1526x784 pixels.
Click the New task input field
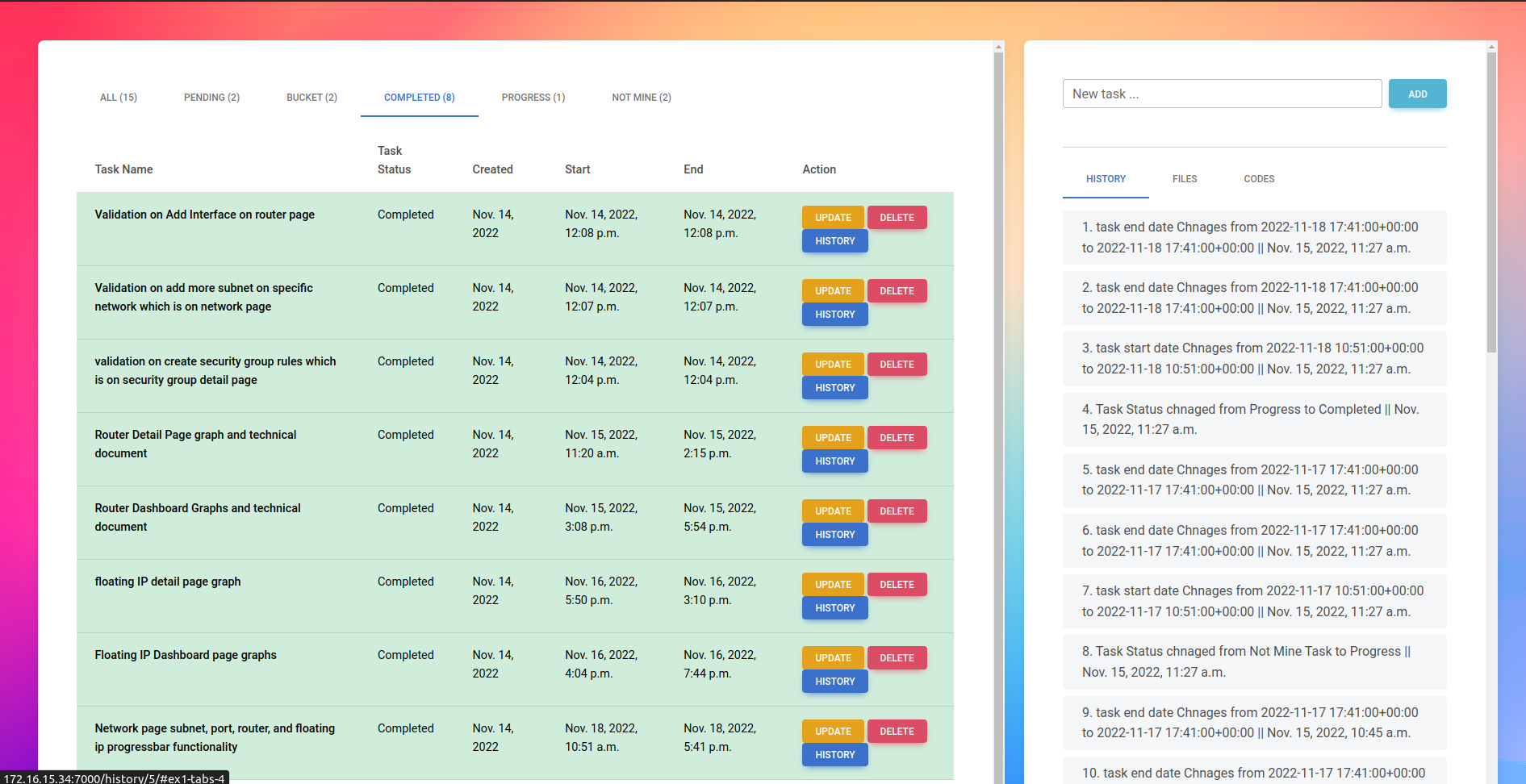coord(1222,94)
